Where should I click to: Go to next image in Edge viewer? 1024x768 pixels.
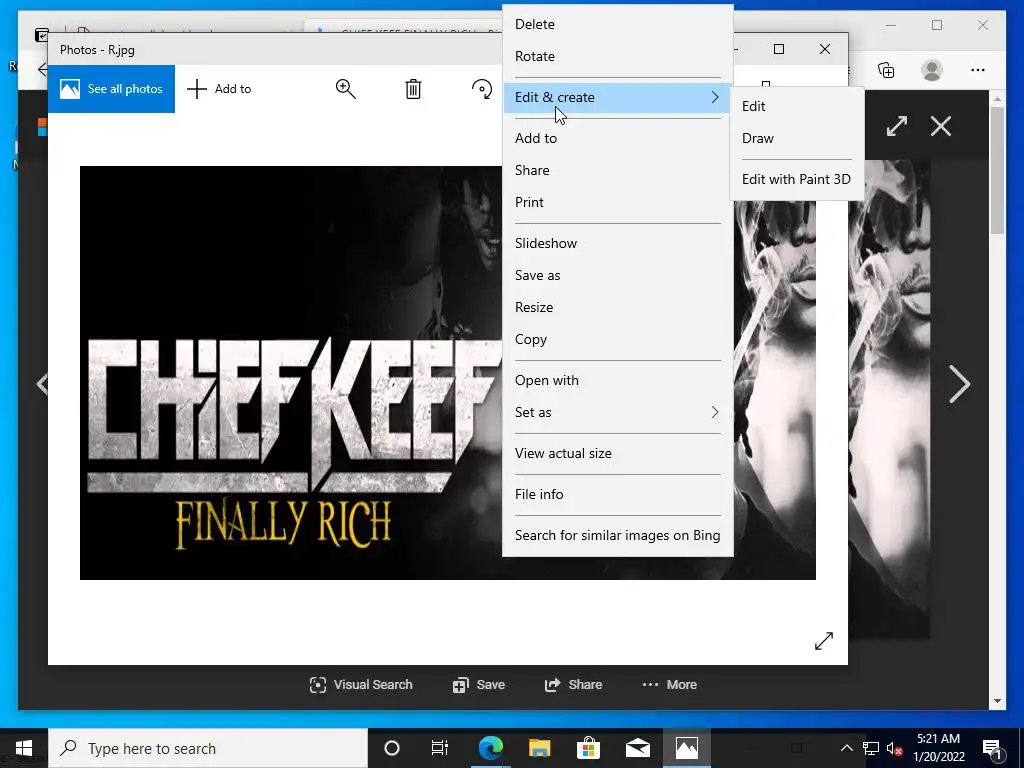coord(959,384)
